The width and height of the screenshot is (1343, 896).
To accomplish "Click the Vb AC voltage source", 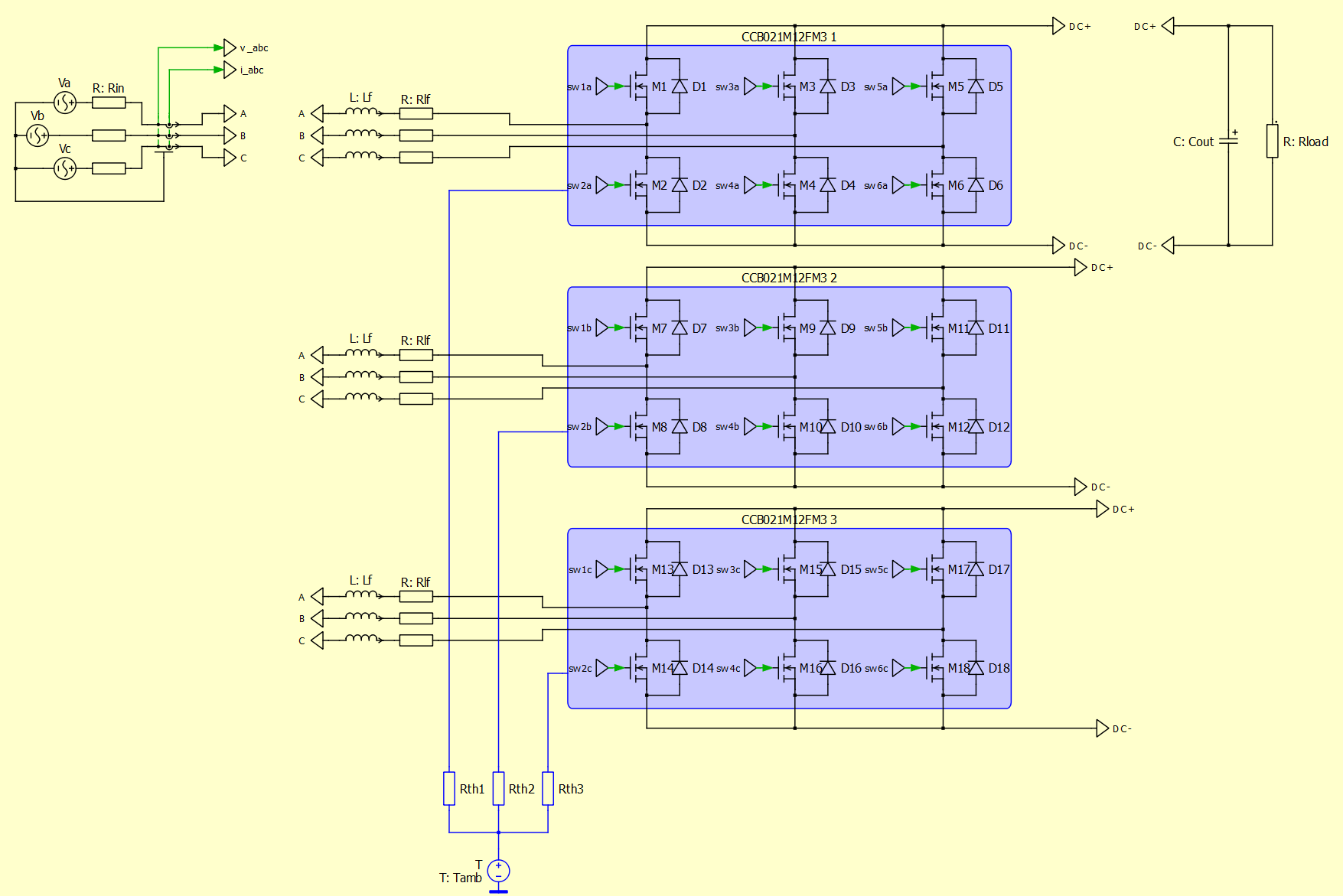I will [37, 135].
